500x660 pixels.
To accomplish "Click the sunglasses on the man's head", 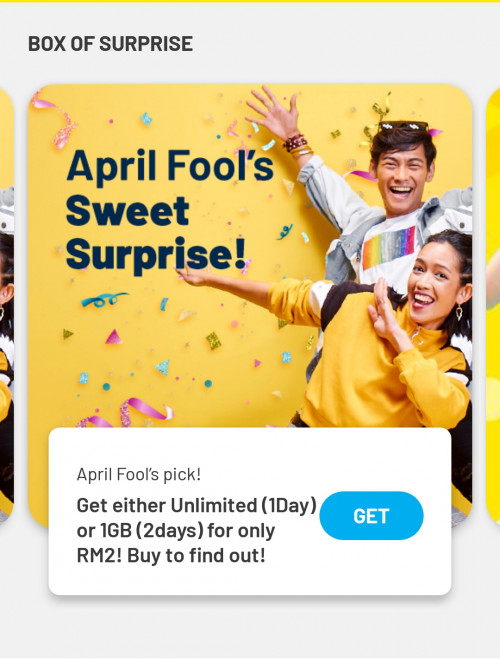I will tap(403, 126).
